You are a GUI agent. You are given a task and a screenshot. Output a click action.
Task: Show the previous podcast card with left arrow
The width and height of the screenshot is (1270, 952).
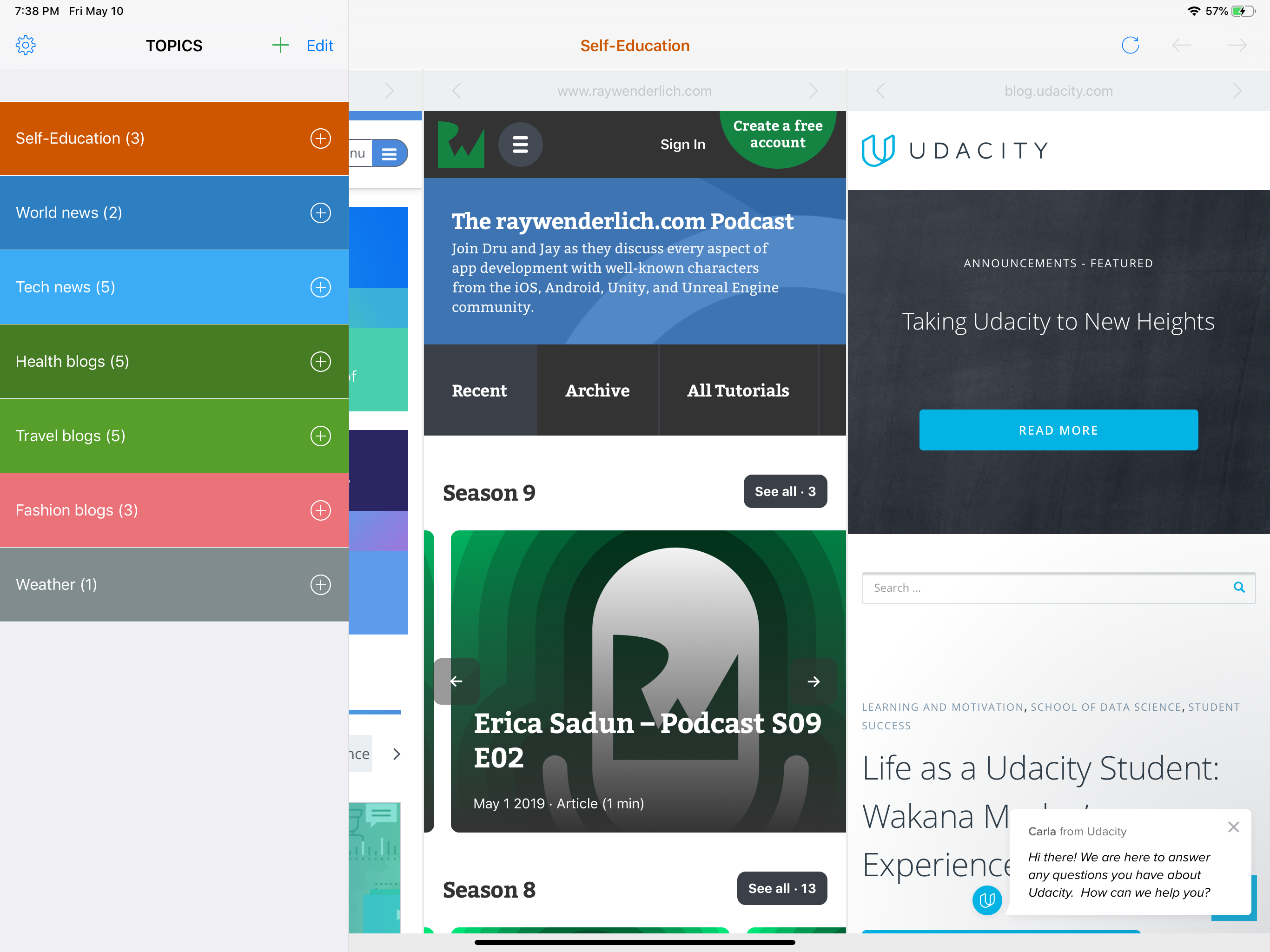pyautogui.click(x=456, y=681)
